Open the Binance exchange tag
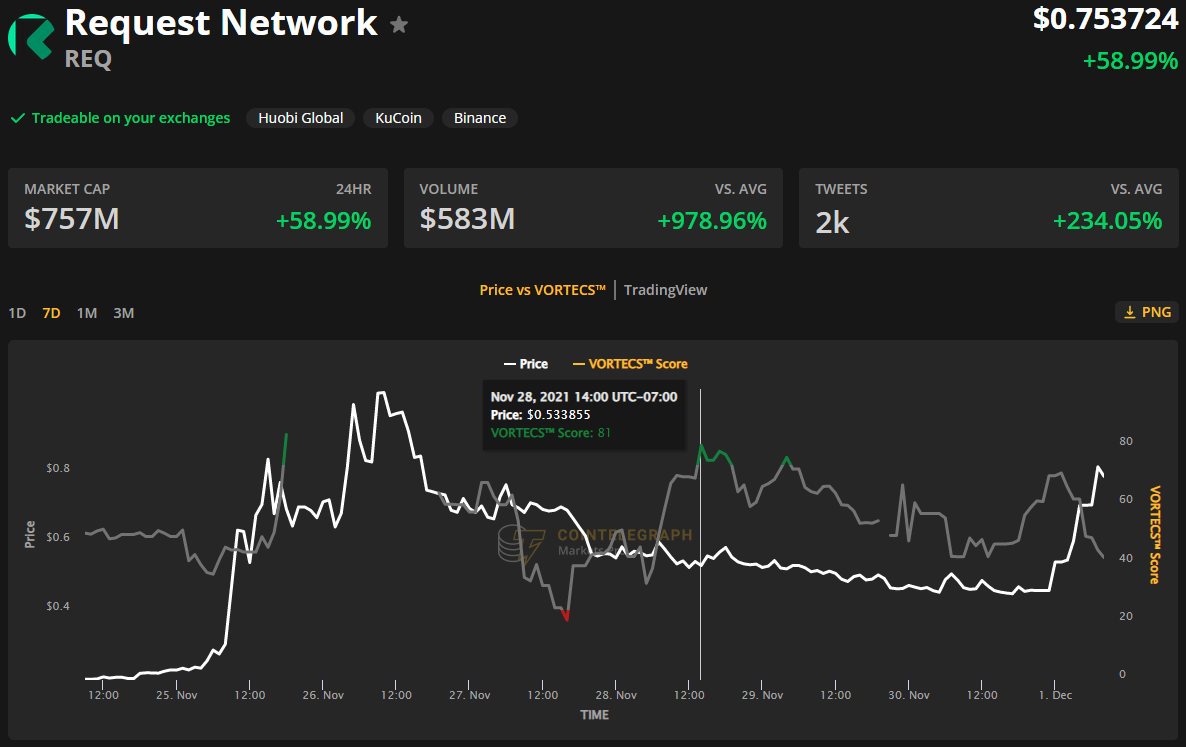The height and width of the screenshot is (747, 1186). tap(480, 118)
